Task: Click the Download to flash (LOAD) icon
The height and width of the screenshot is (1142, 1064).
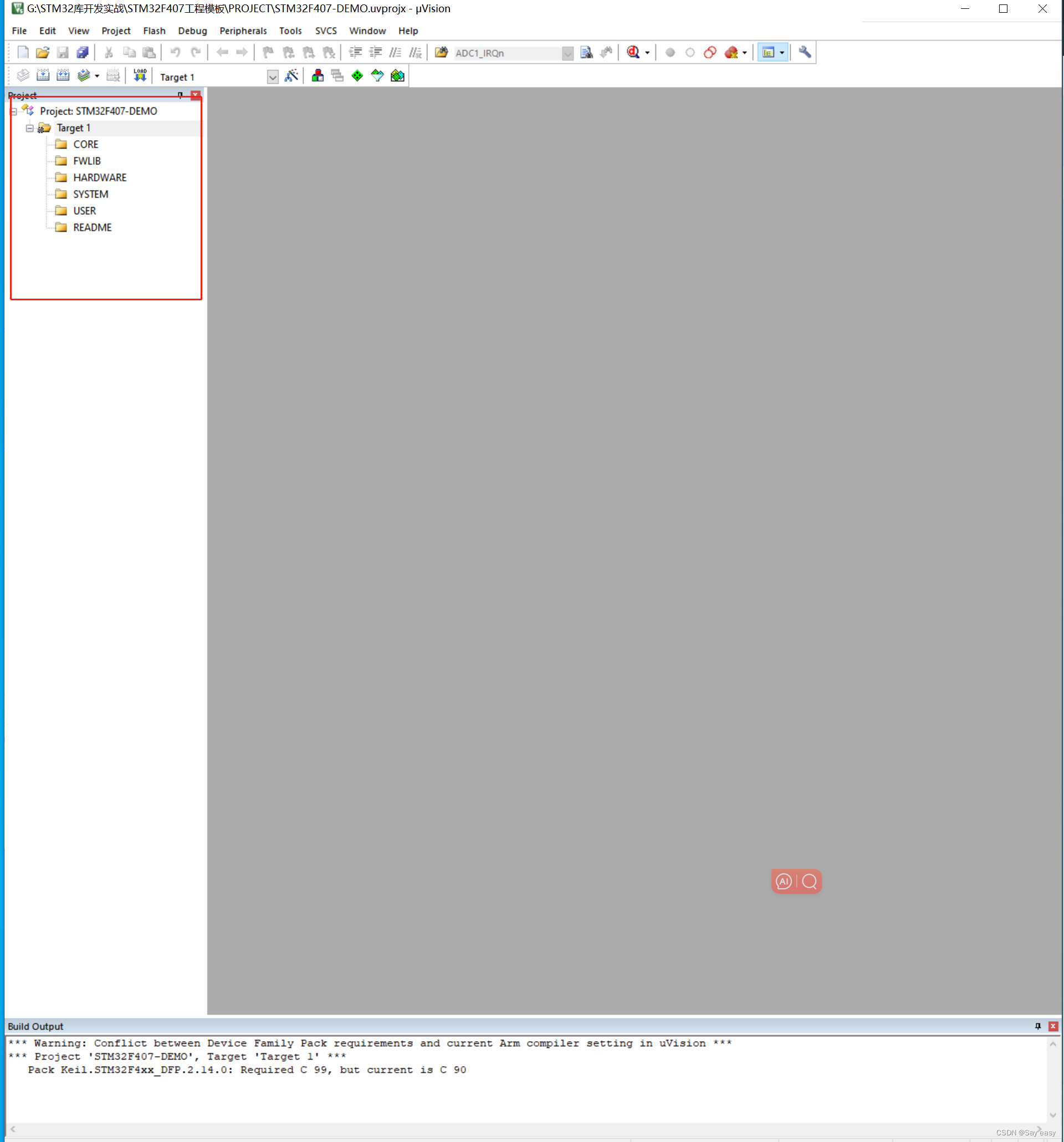Action: [x=140, y=76]
